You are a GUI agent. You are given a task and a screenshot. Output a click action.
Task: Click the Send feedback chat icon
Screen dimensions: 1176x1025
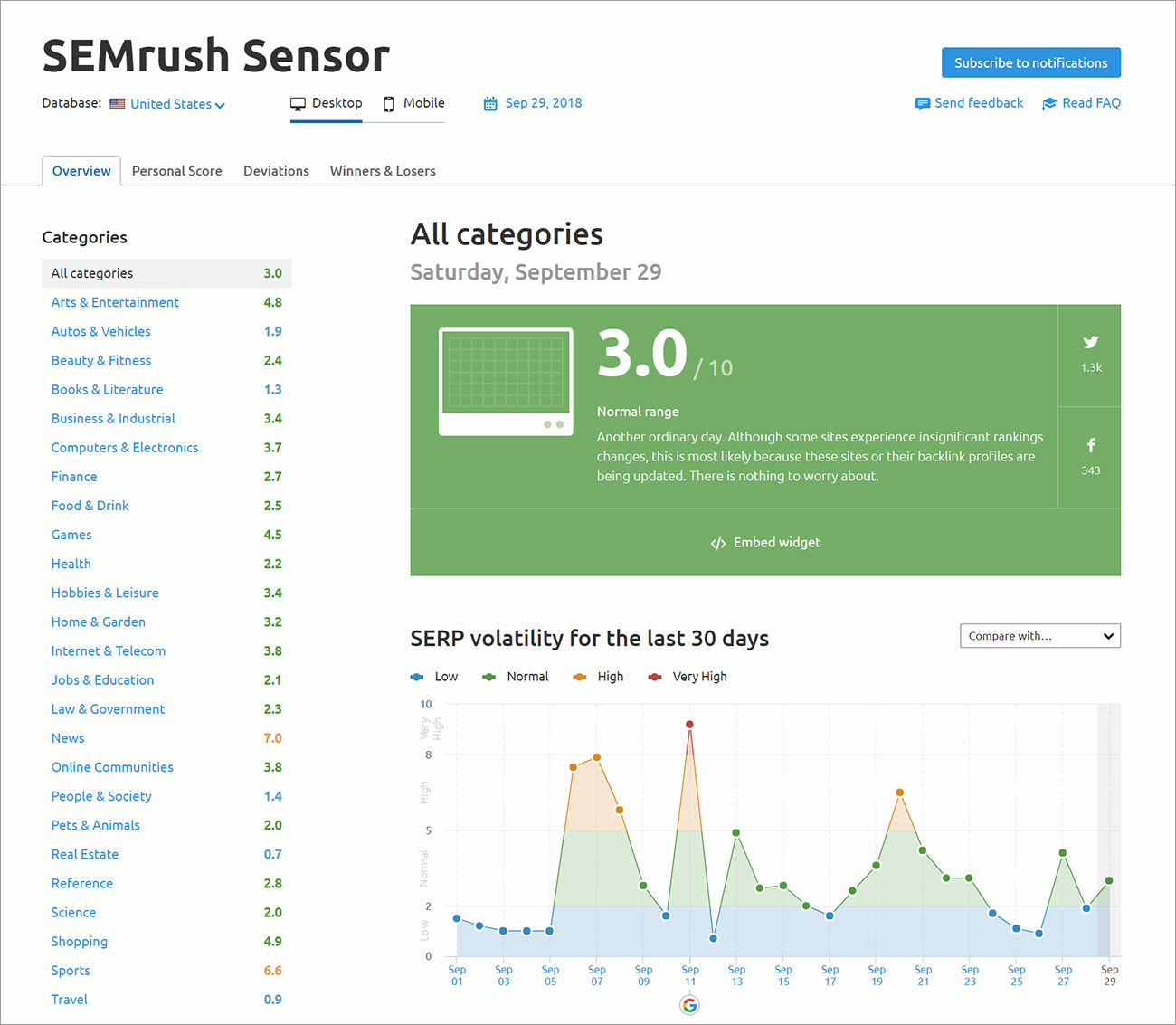click(923, 103)
